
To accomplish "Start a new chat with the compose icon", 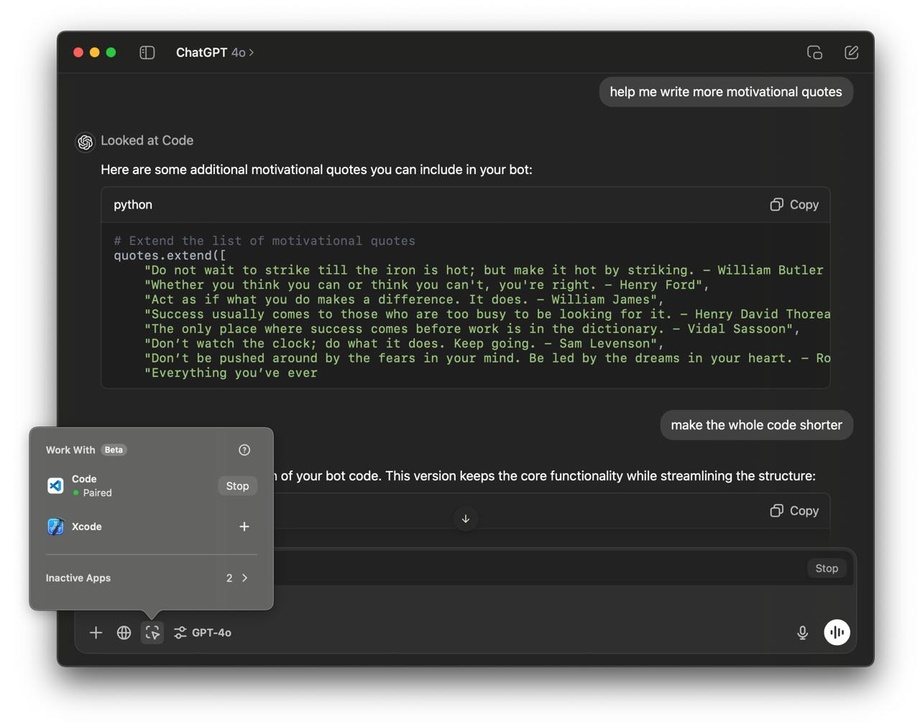I will pyautogui.click(x=851, y=53).
